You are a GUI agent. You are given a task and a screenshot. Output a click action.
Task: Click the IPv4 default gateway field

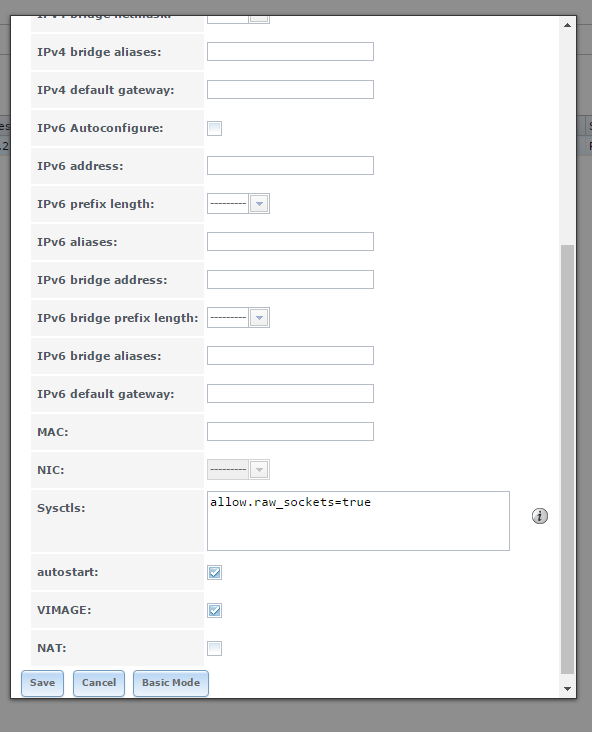tap(290, 90)
